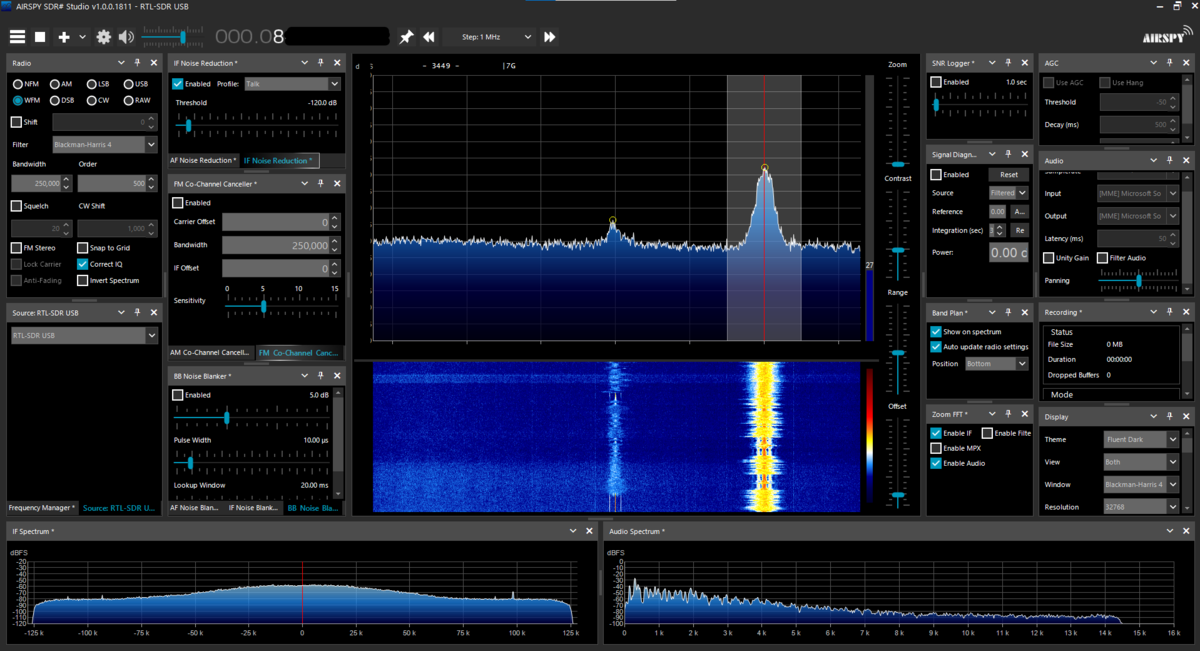The width and height of the screenshot is (1200, 651).
Task: Close the Audio Spectrum panel
Action: (x=1187, y=531)
